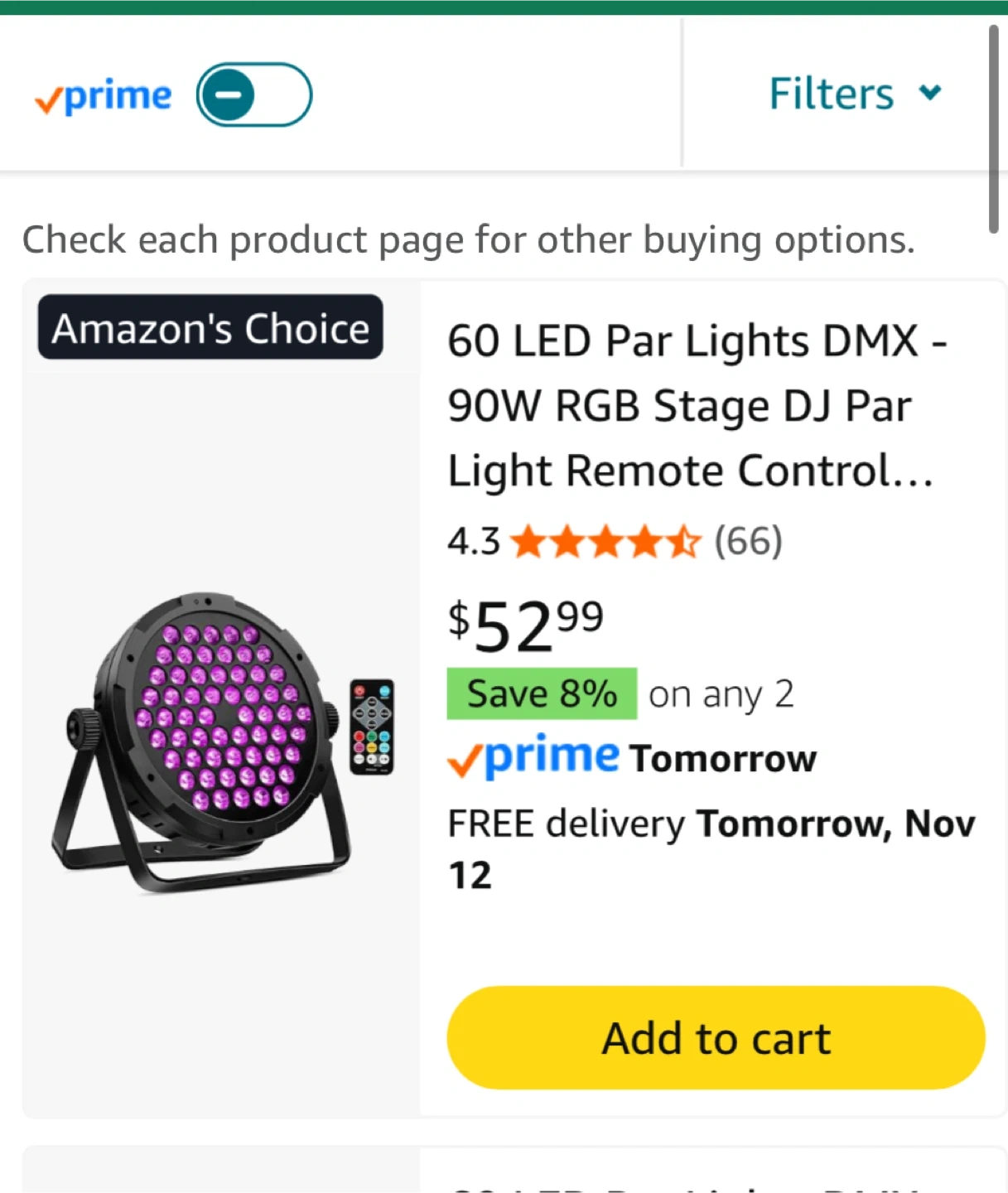
Task: Click the Prime logo beside the toggle
Action: click(x=104, y=97)
